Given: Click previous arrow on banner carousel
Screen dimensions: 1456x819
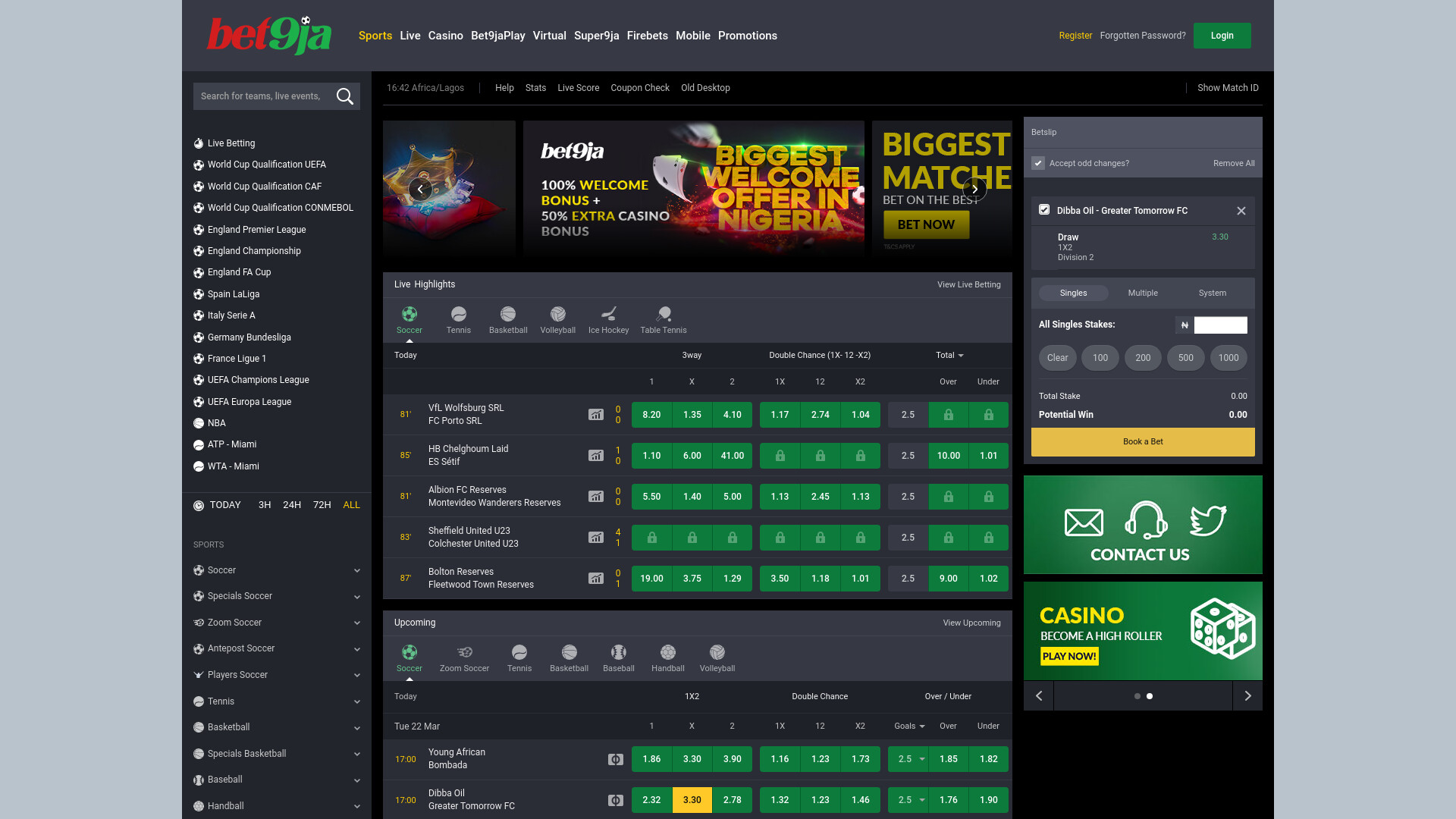Looking at the screenshot, I should (420, 189).
